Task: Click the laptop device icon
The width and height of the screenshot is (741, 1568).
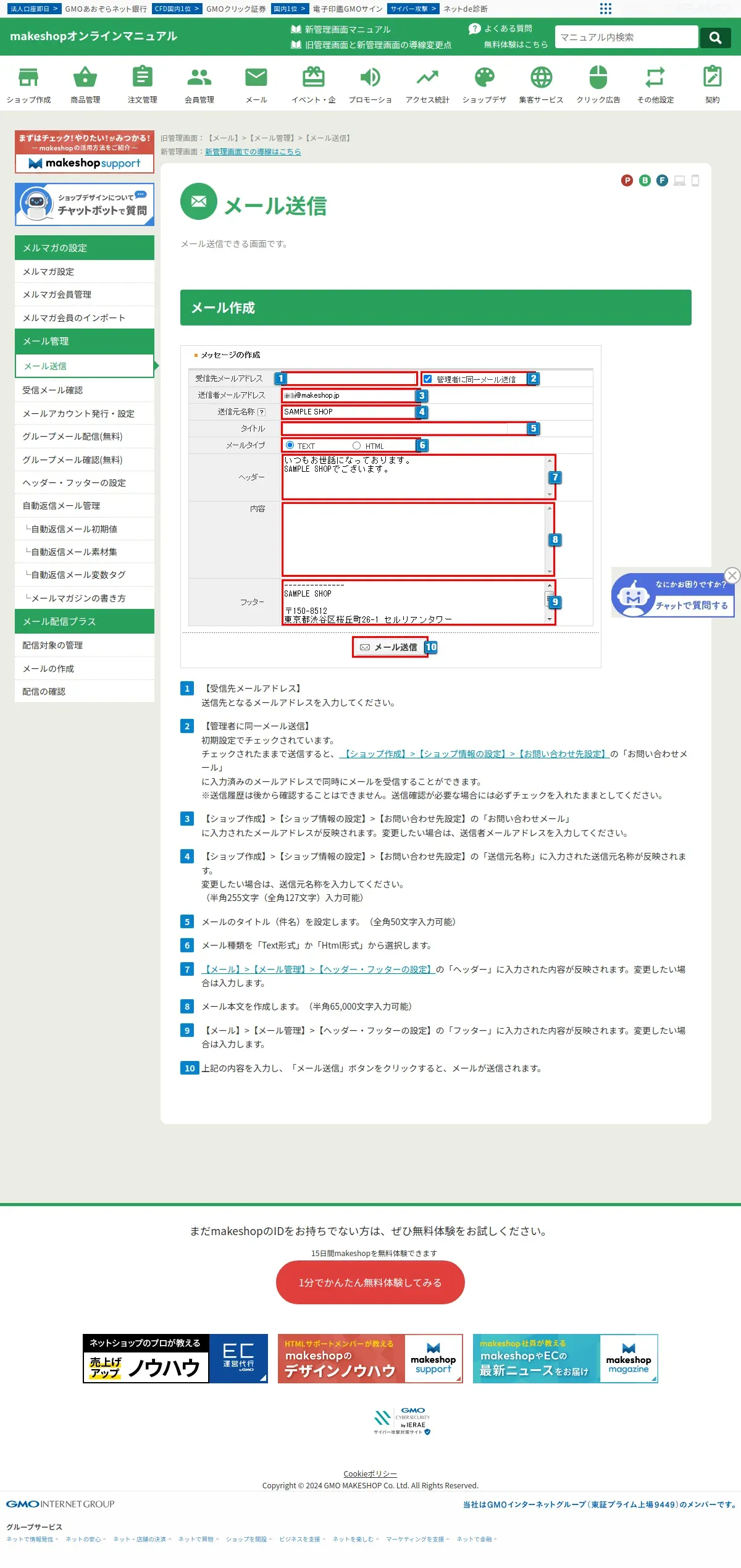Action: [680, 180]
